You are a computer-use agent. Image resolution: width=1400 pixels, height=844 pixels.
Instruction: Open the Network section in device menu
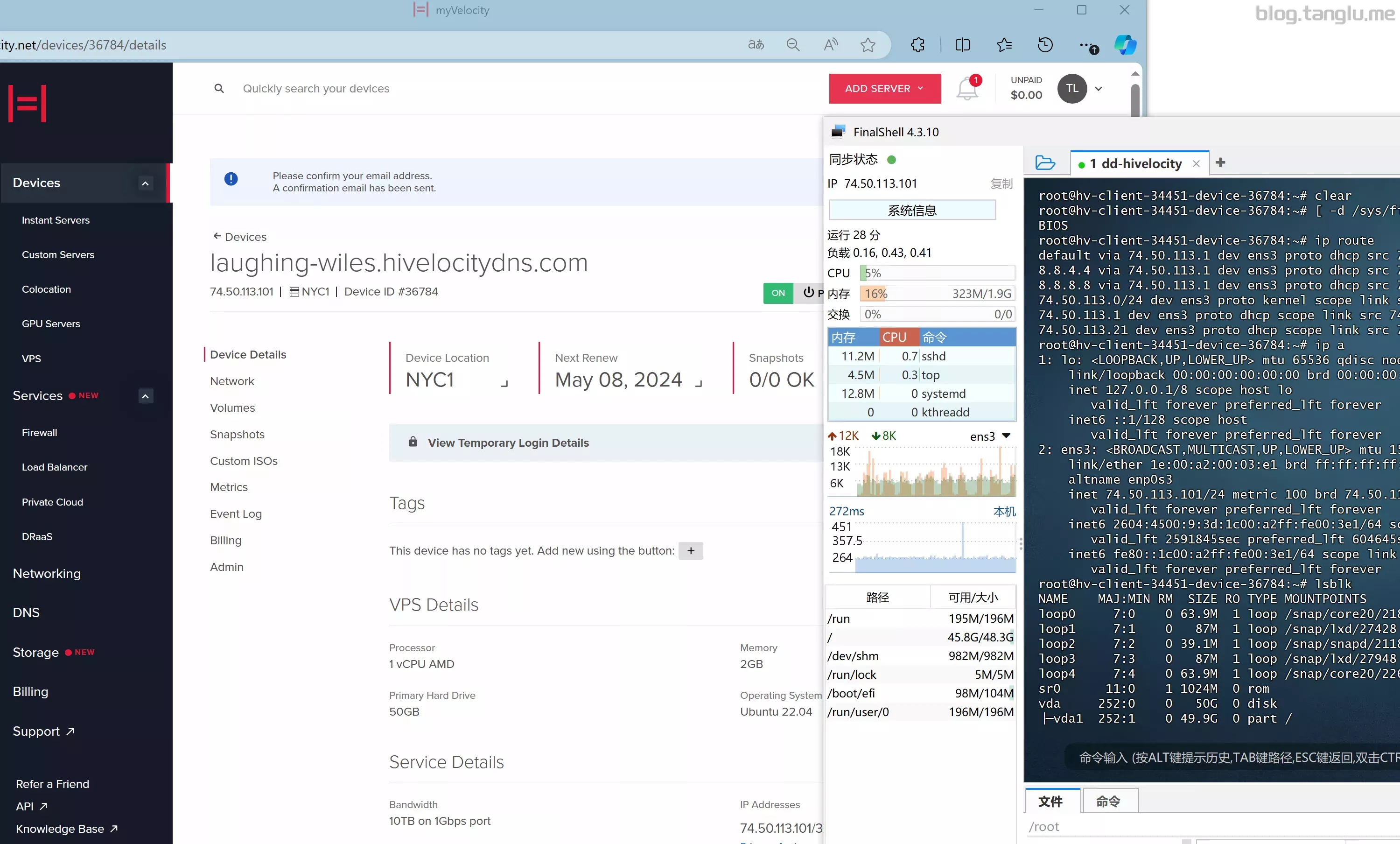(x=232, y=381)
